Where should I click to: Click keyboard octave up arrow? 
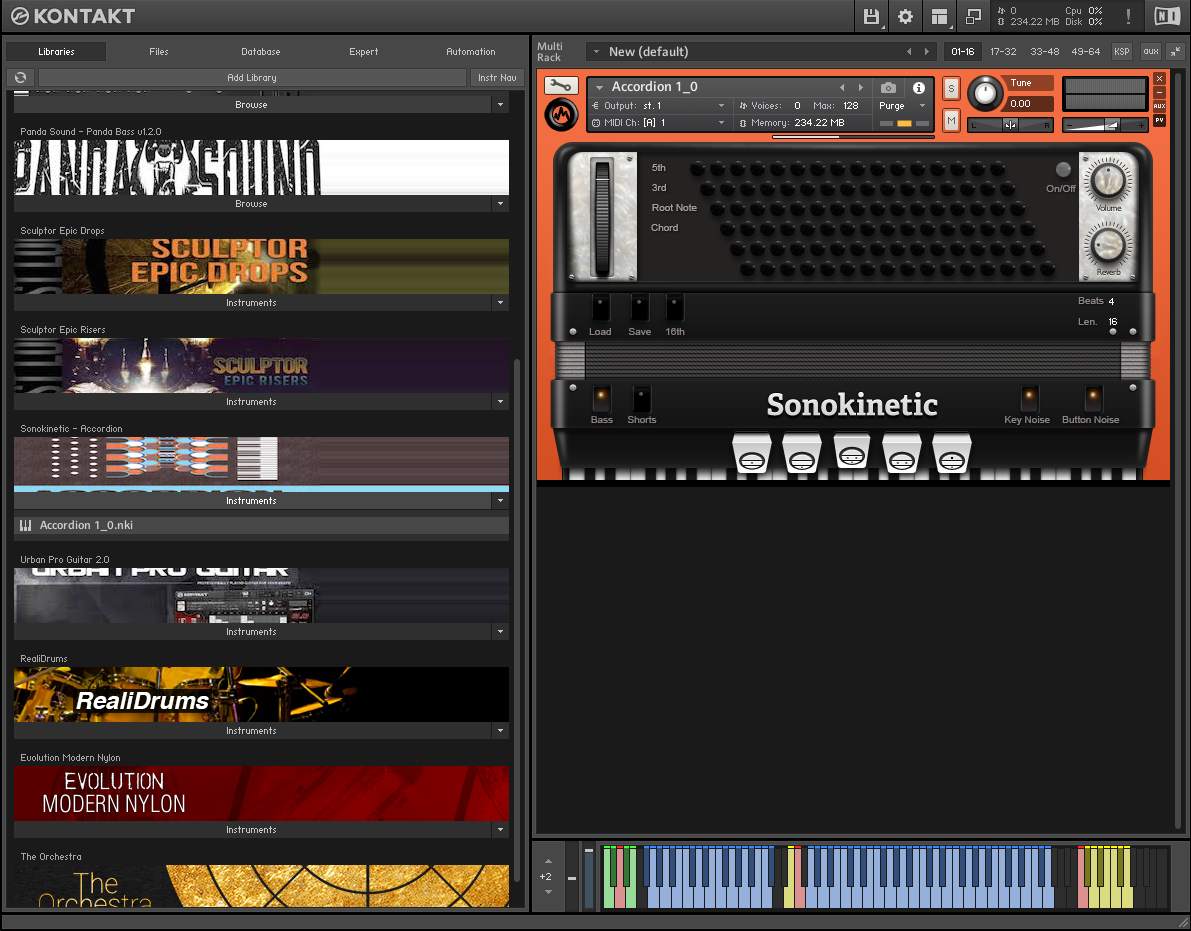click(548, 861)
